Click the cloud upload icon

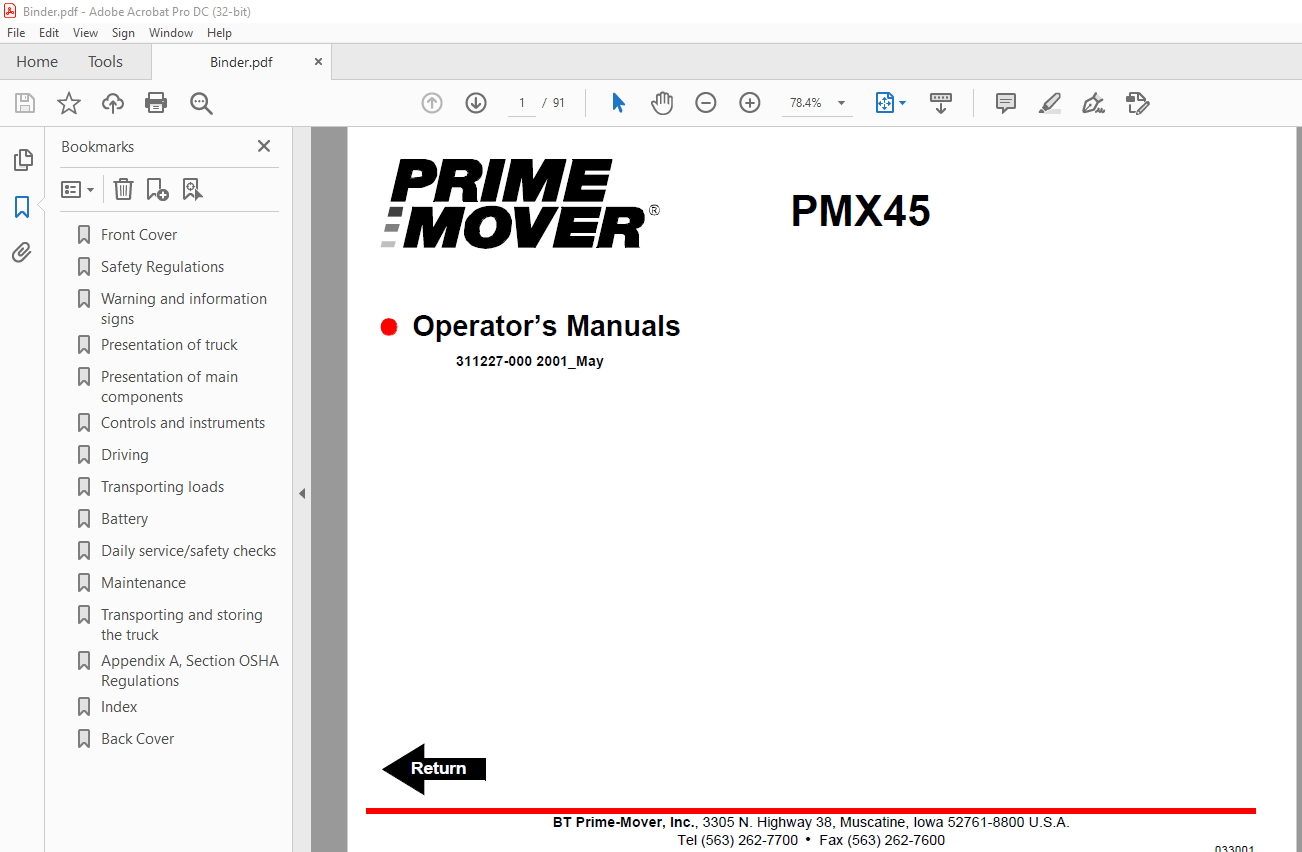point(113,103)
